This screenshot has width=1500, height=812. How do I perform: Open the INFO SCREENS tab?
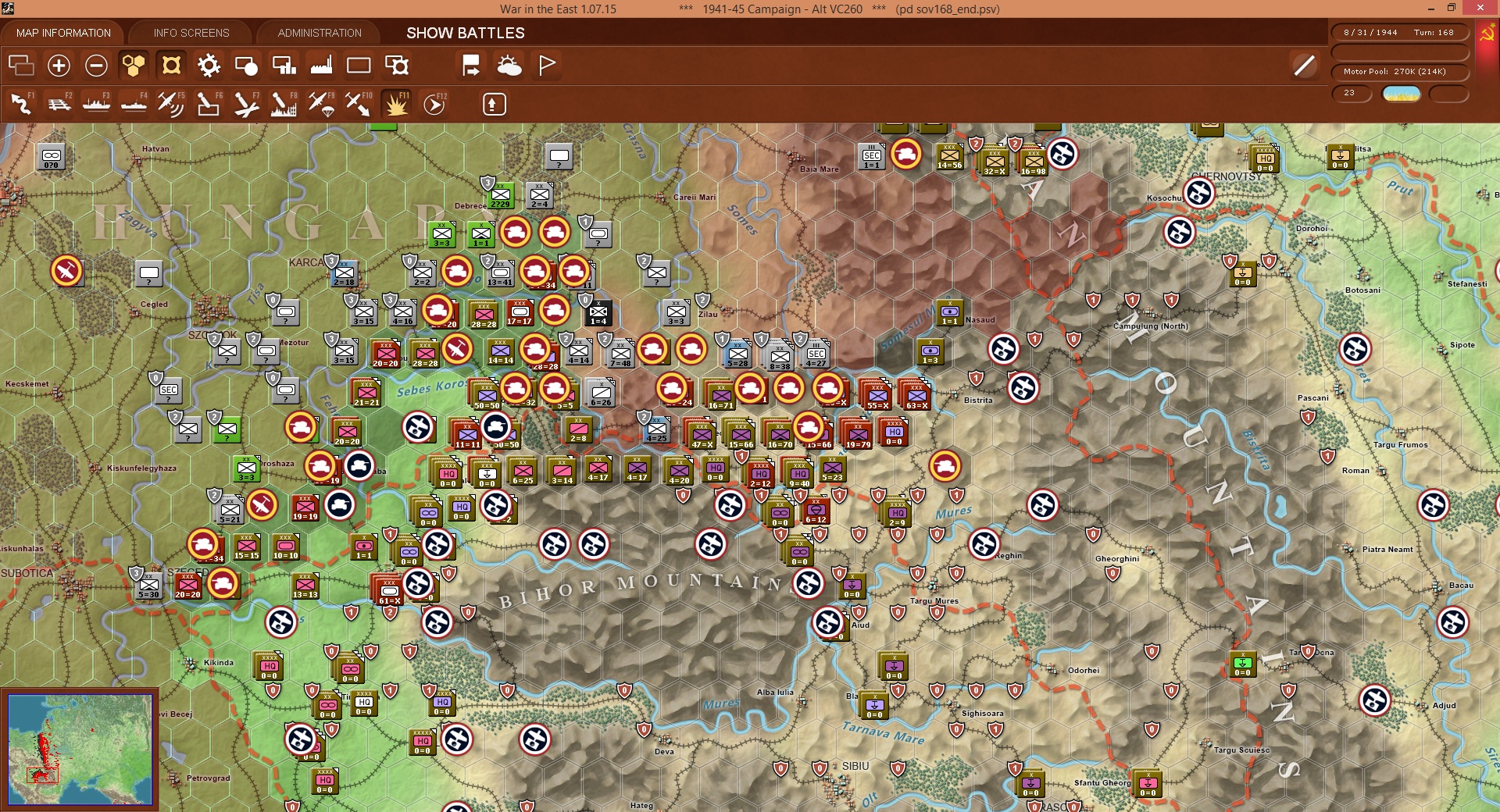(191, 33)
